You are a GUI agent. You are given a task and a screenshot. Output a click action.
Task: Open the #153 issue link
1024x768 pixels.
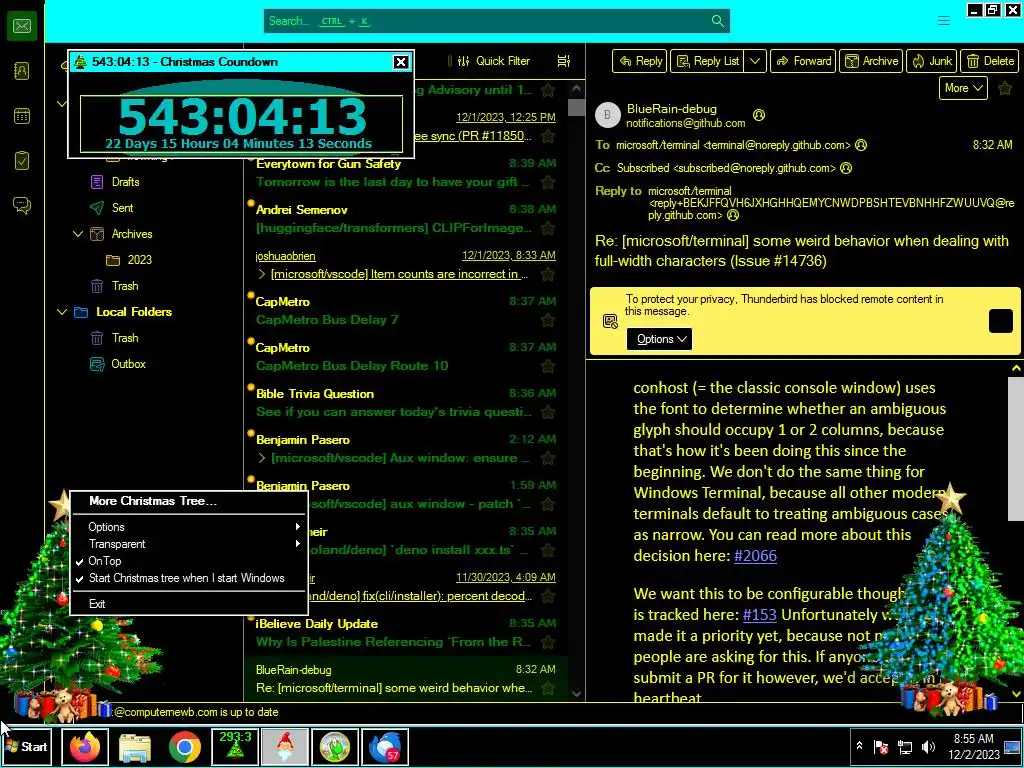coord(760,615)
